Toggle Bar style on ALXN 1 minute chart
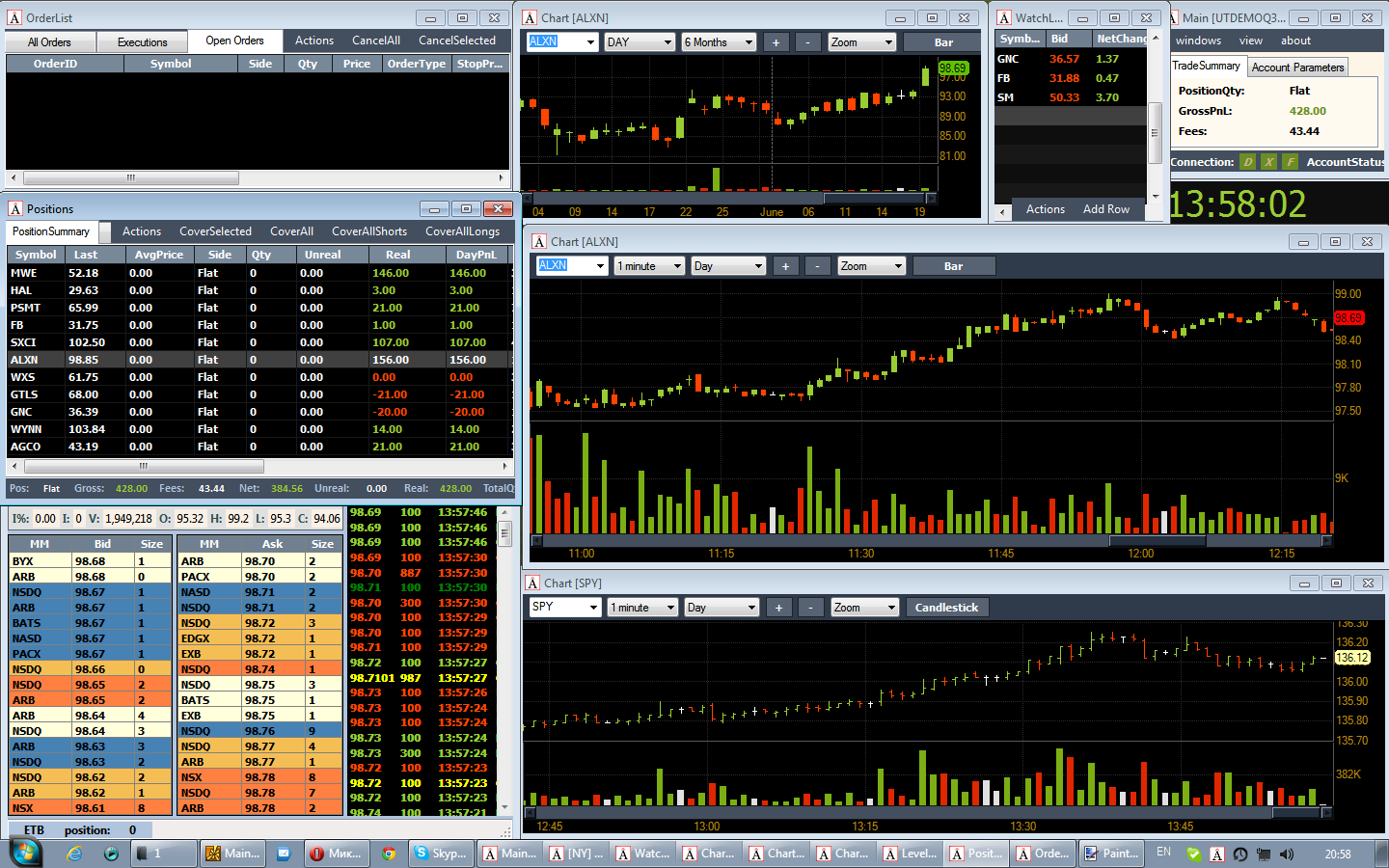Image resolution: width=1389 pixels, height=868 pixels. (x=953, y=266)
